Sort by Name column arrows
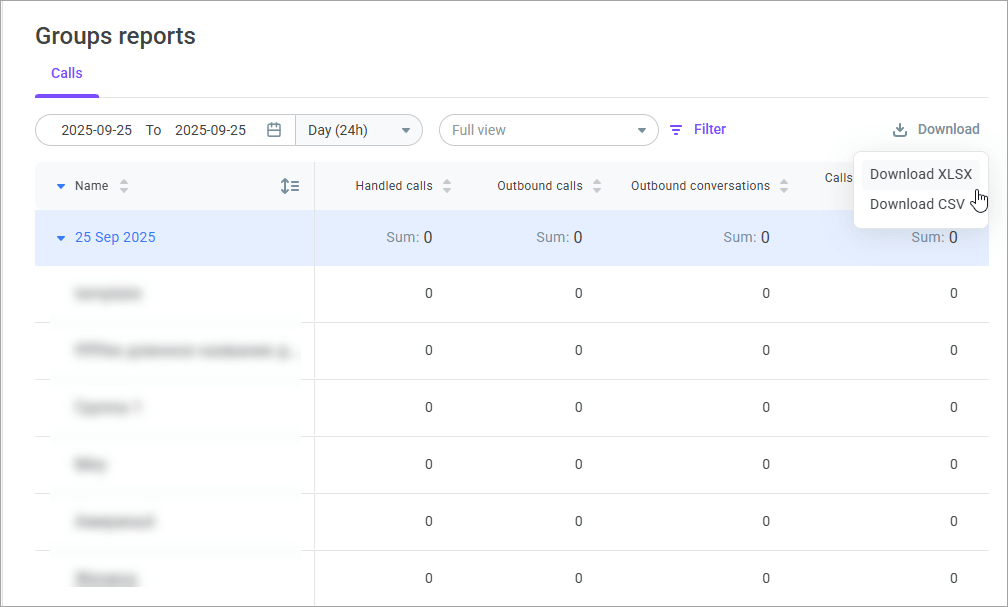Screen dimensions: 1008x607 coord(124,186)
